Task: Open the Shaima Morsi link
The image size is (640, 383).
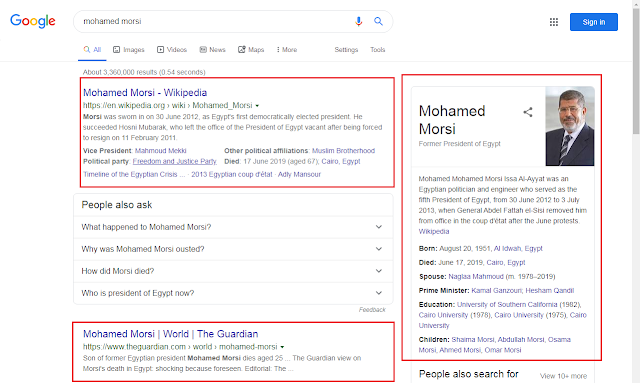Action: tap(473, 340)
